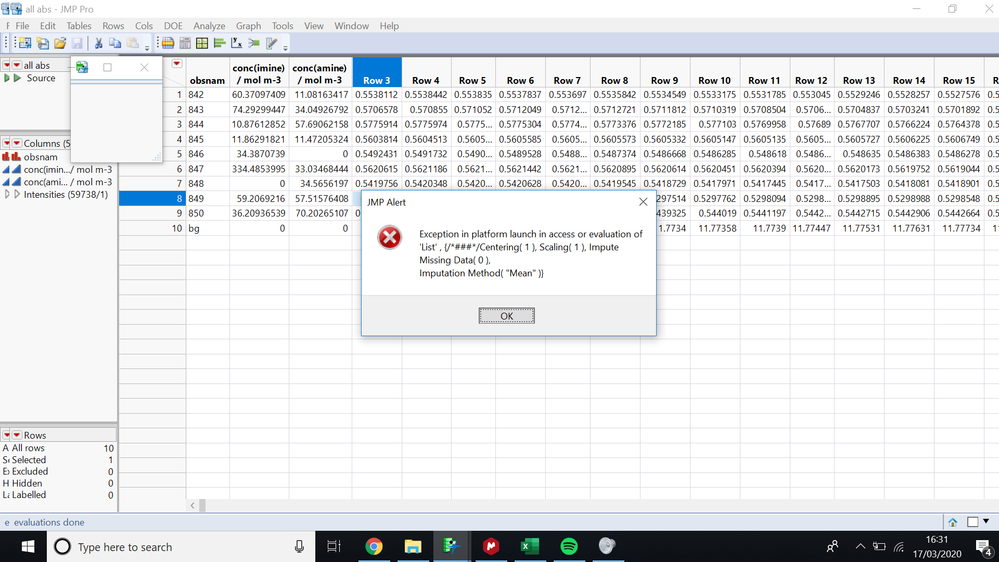Click the green Source script run triangle

point(17,78)
